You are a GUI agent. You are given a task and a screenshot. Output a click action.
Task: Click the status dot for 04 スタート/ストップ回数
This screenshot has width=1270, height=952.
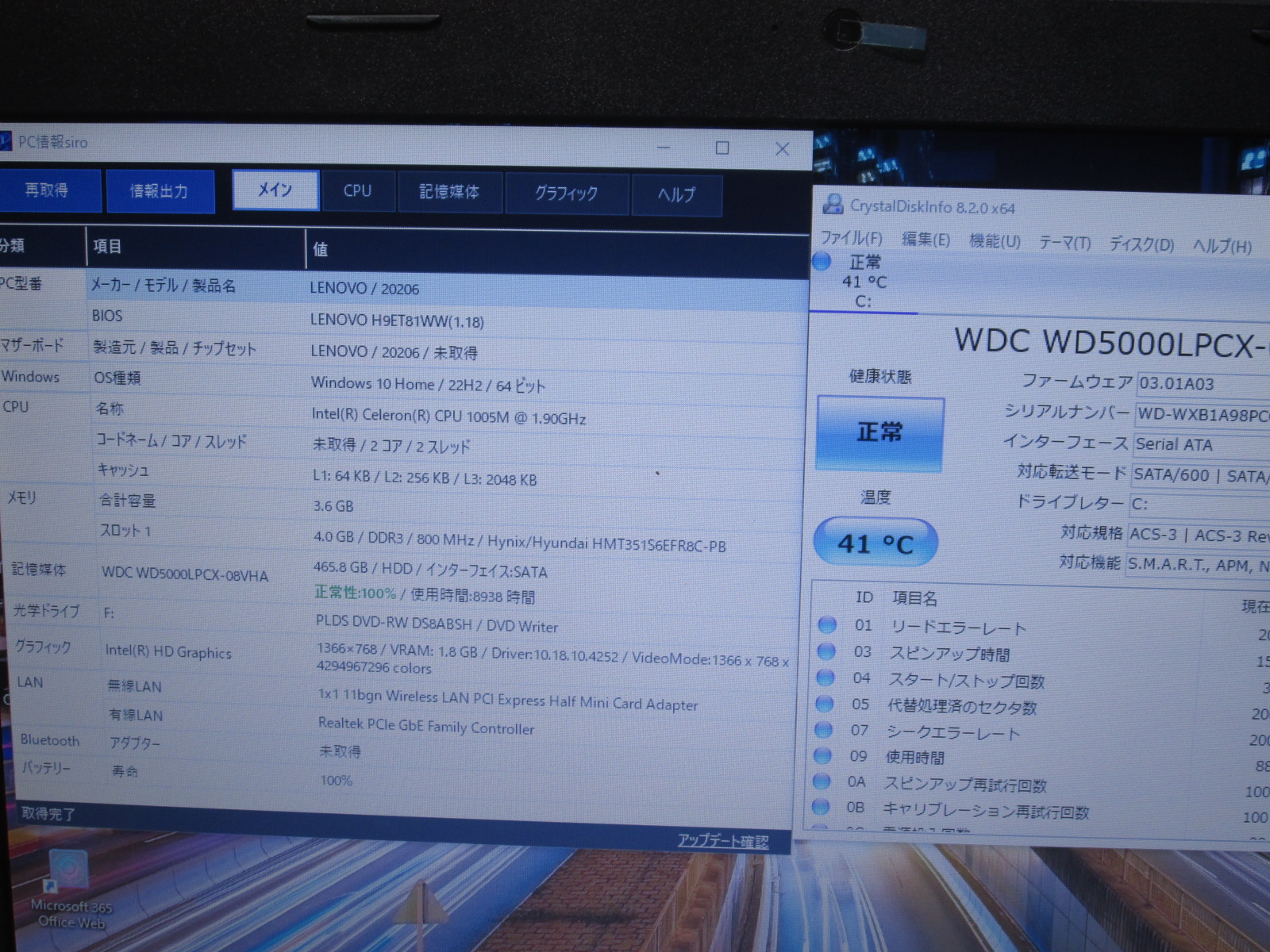pyautogui.click(x=825, y=678)
